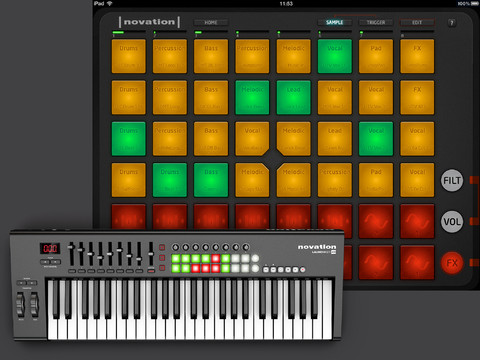Open the help question mark icon
Viewport: 480px width, 360px height.
pyautogui.click(x=452, y=23)
